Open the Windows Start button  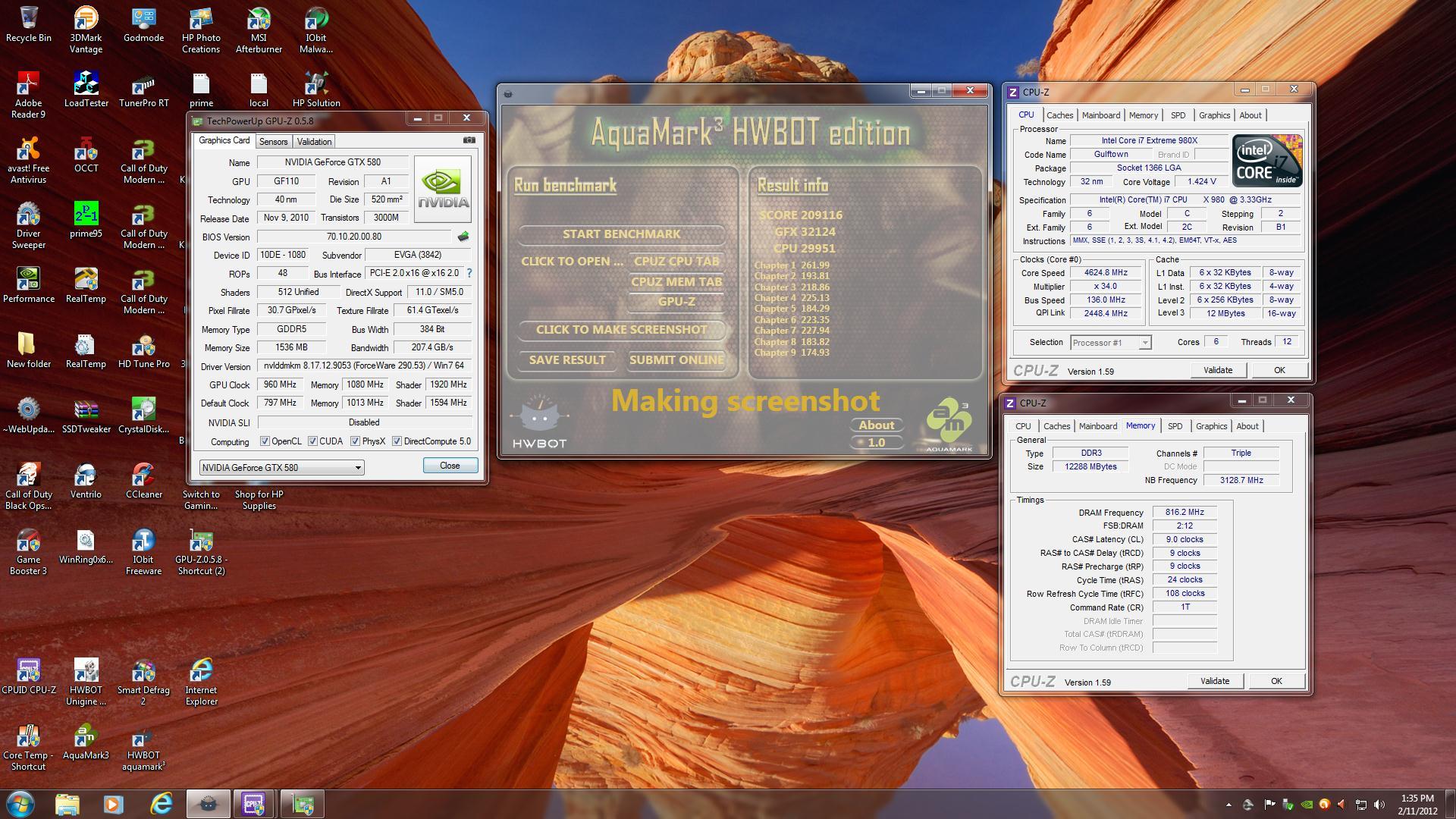tap(20, 804)
